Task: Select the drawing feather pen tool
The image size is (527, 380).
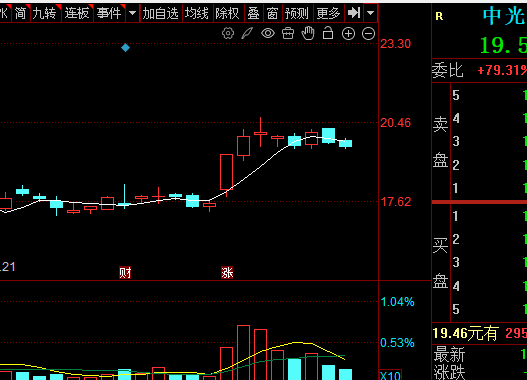Action: (247, 33)
